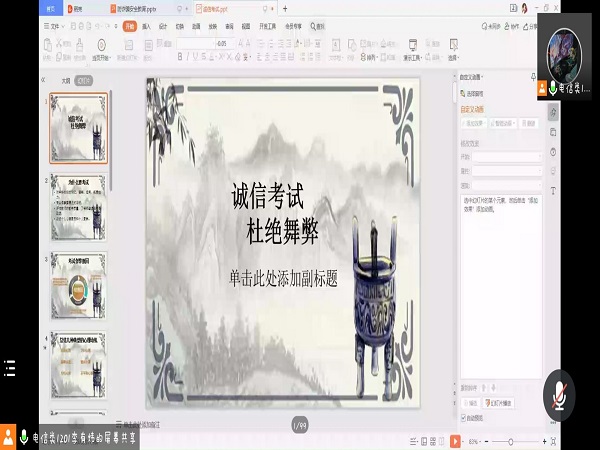Click the 选择窗格 selection pane button

(x=477, y=94)
